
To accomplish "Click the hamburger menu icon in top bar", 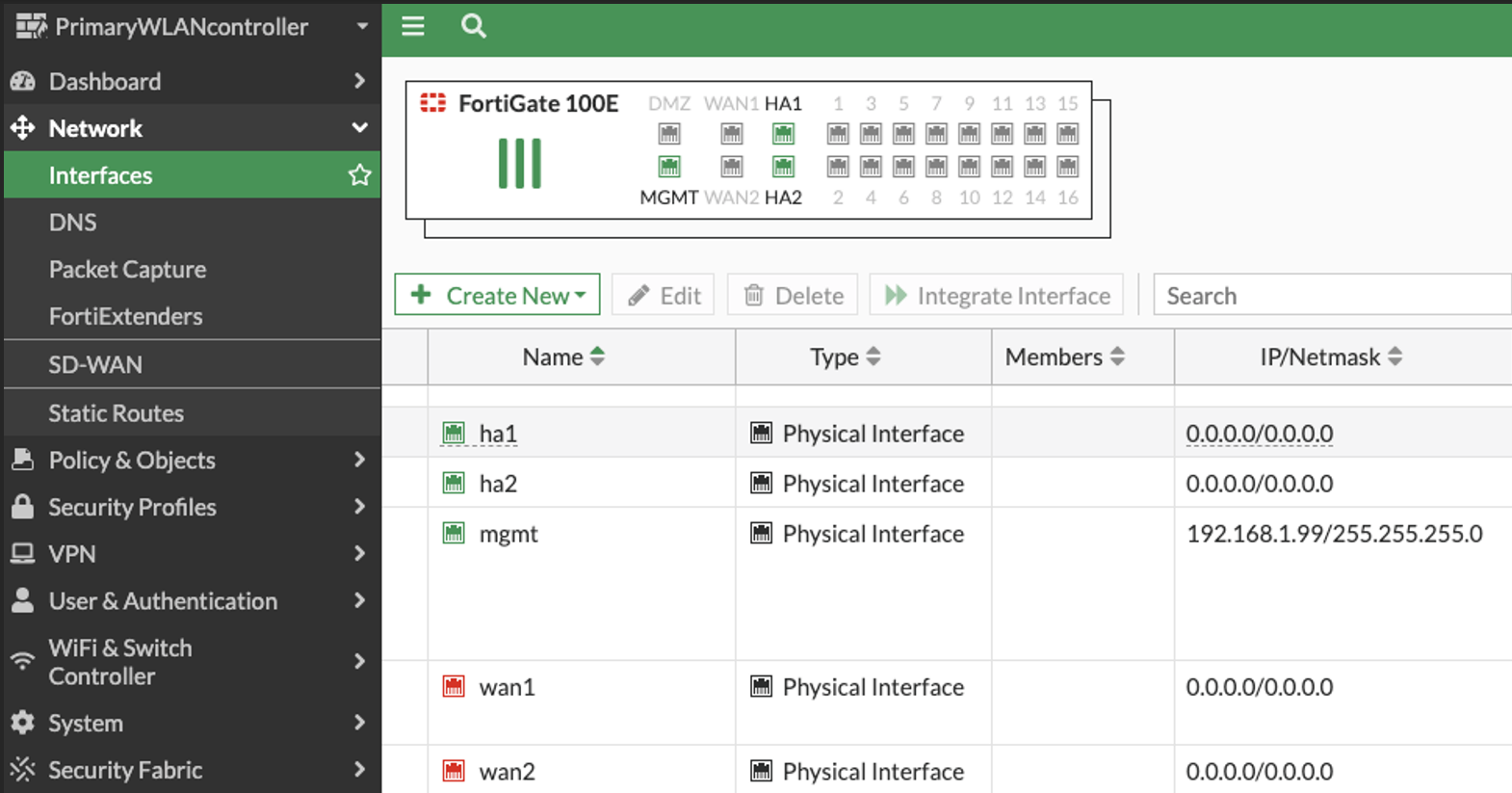I will (x=413, y=26).
